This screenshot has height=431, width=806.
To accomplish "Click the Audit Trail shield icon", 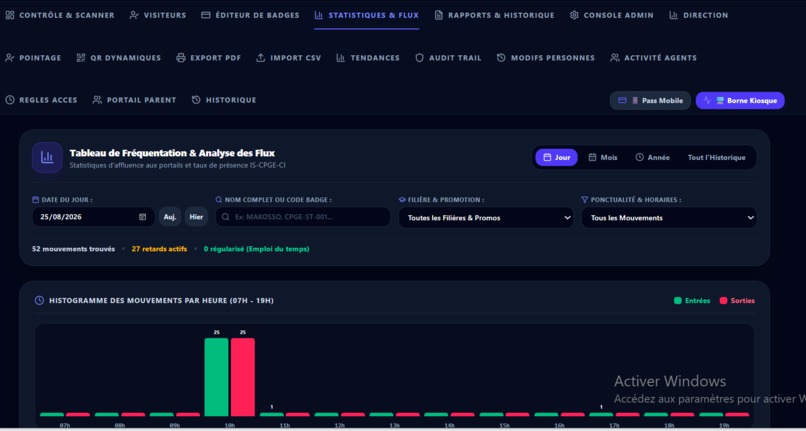I will coord(419,58).
